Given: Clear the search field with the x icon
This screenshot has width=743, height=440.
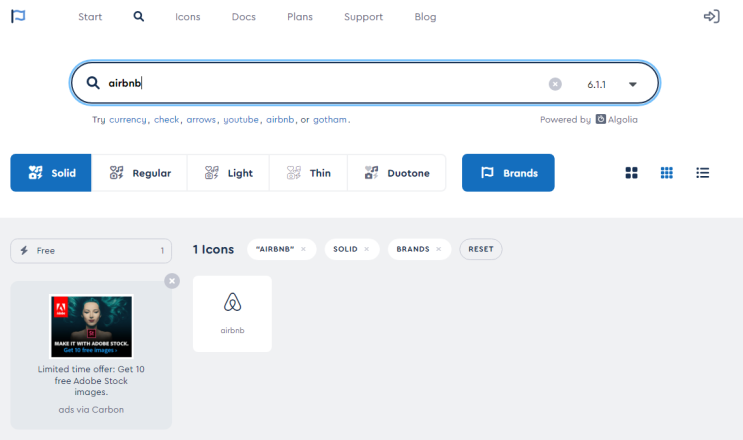Looking at the screenshot, I should pyautogui.click(x=555, y=84).
